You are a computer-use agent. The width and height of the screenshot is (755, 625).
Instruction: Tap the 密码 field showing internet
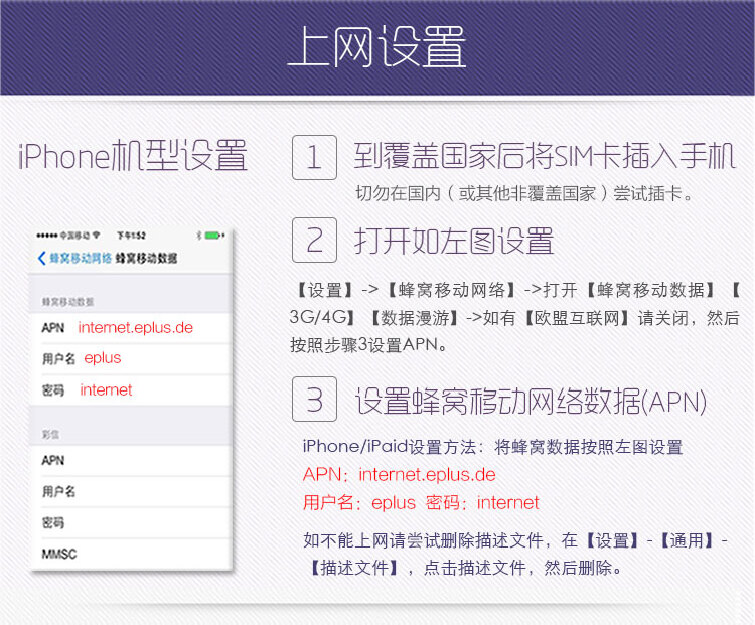[x=135, y=390]
